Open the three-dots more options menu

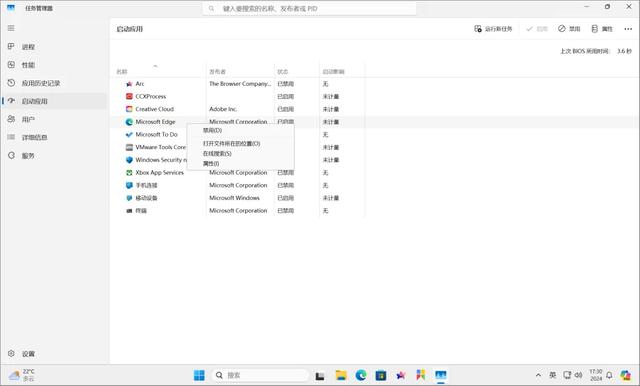(628, 29)
